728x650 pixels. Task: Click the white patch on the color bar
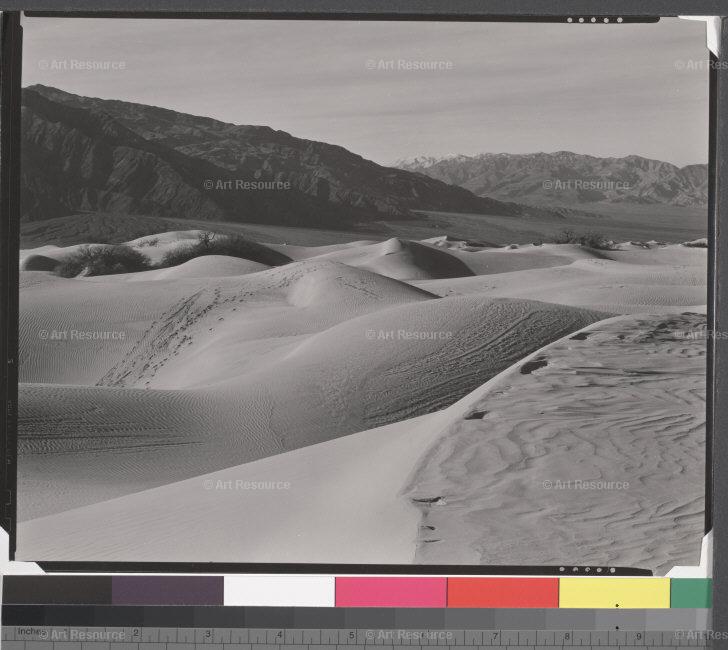[x=280, y=591]
